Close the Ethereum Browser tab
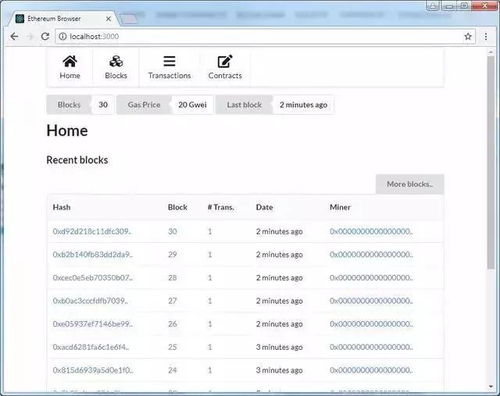The height and width of the screenshot is (396, 500). click(x=108, y=19)
